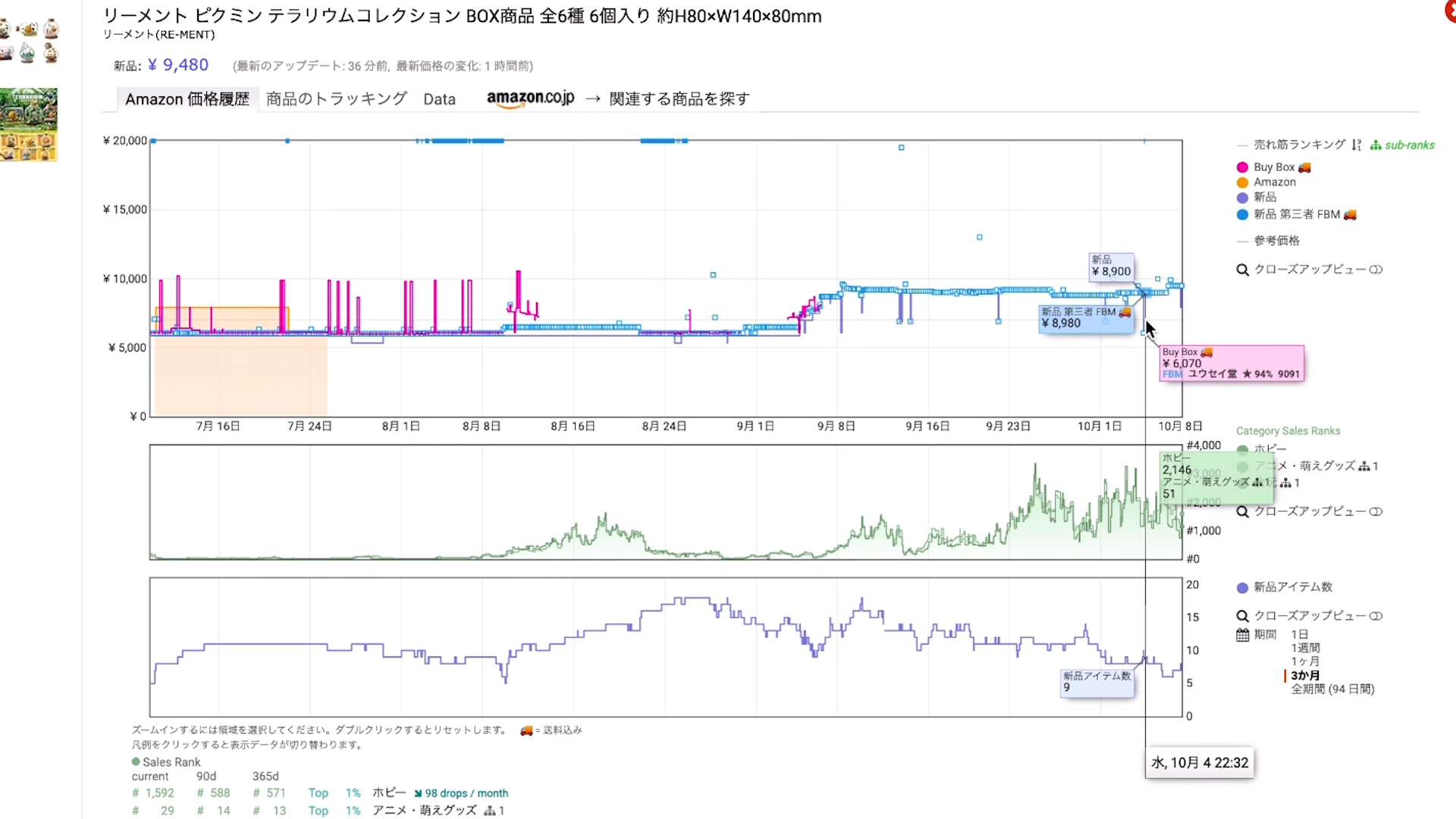Click the 期間 calendar icon
This screenshot has height=819, width=1456.
point(1242,635)
